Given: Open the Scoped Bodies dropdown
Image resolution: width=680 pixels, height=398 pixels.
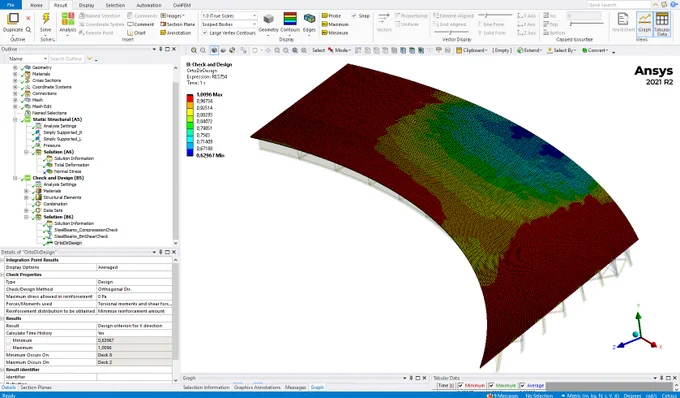Looking at the screenshot, I should (229, 24).
